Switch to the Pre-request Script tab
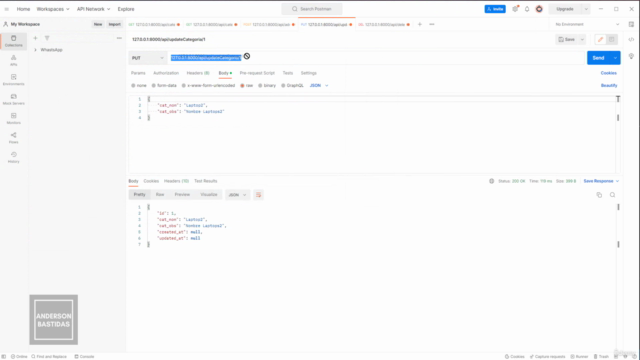The image size is (640, 360). click(257, 73)
